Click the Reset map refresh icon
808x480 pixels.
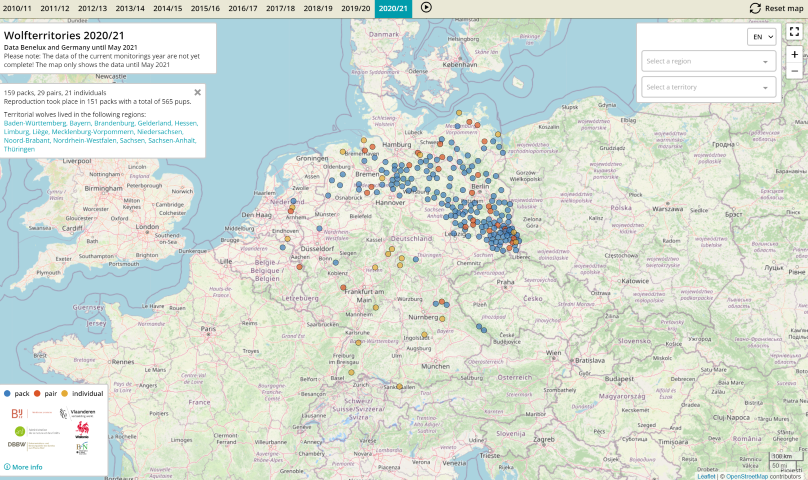755,8
